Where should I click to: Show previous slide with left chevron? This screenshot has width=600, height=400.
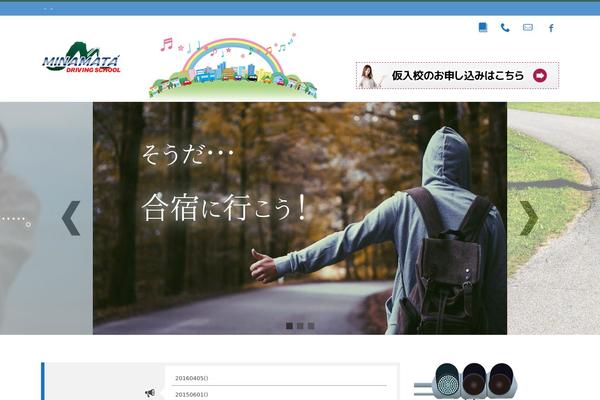point(71,218)
